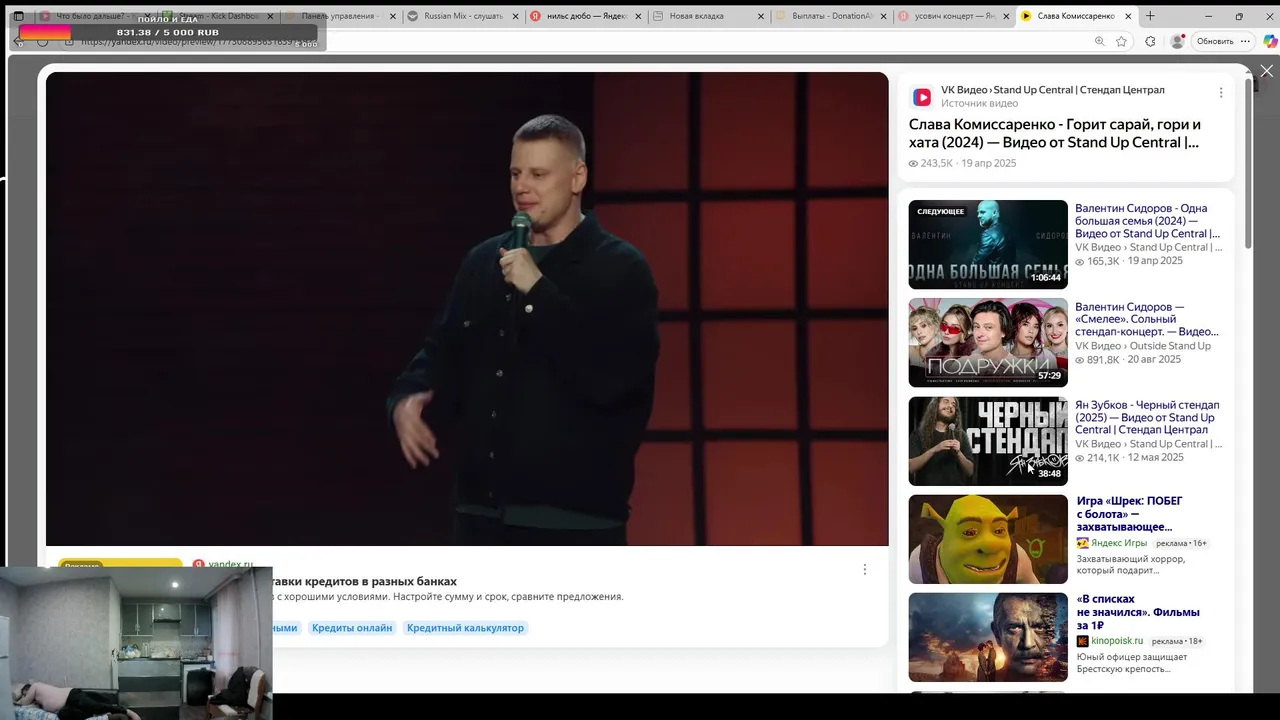Play the Одна большая семья thumbnail marked Следующее
Viewport: 1280px width, 720px height.
tap(988, 245)
